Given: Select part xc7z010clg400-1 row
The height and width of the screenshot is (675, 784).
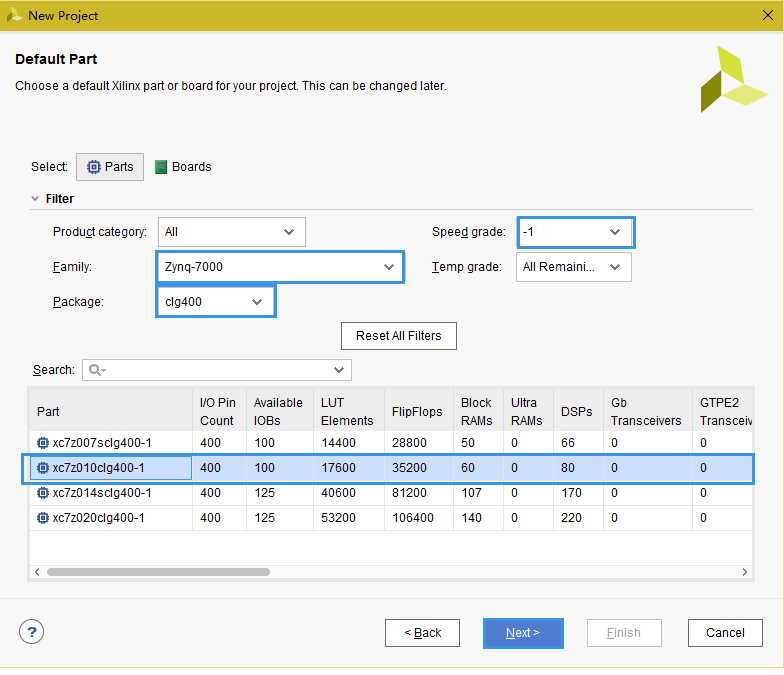Looking at the screenshot, I should click(391, 468).
